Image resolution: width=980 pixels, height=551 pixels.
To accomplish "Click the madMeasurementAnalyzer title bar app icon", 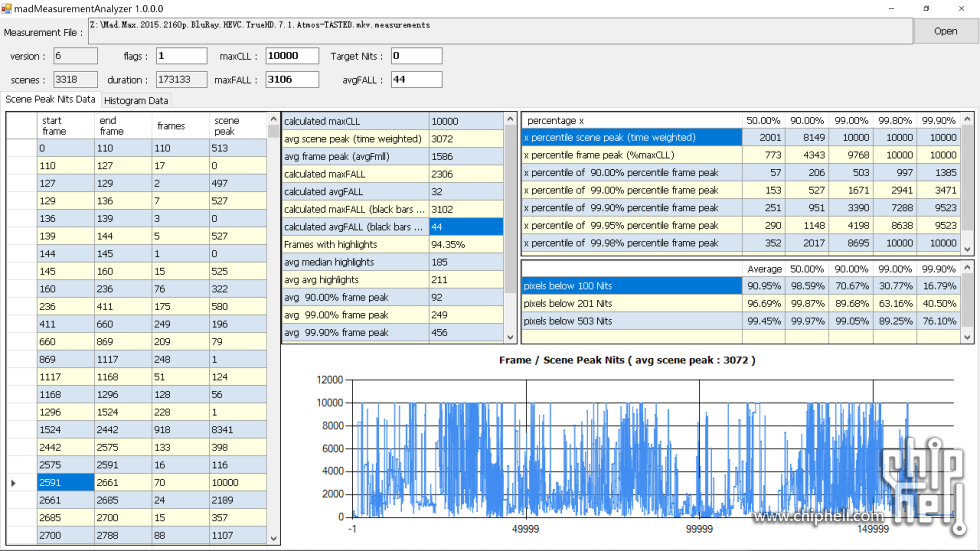I will 7,8.
